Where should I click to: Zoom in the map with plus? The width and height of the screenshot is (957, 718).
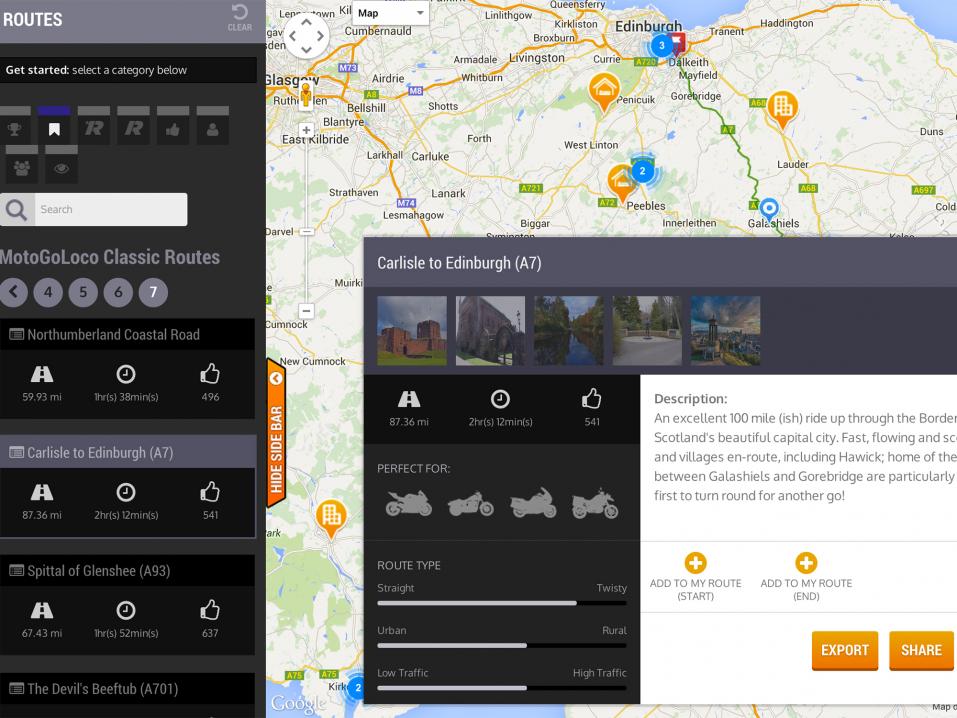coord(306,130)
